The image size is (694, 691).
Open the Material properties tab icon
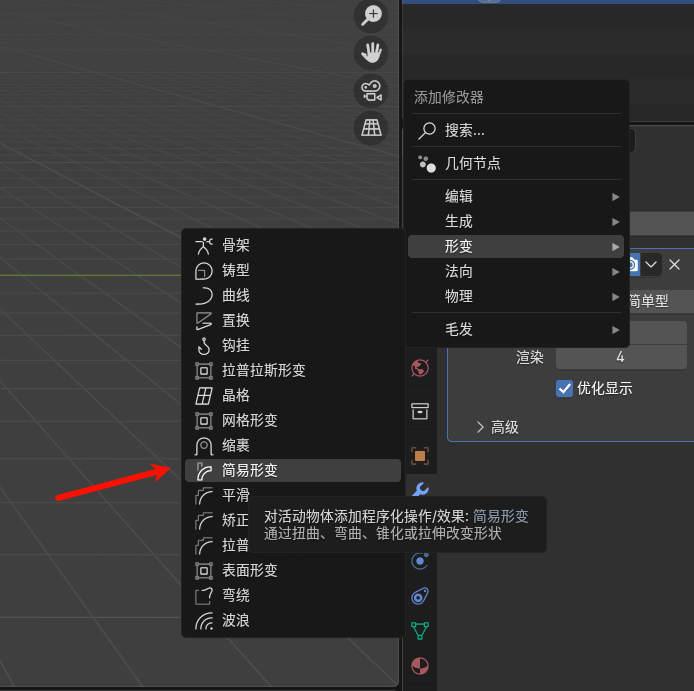coord(420,666)
